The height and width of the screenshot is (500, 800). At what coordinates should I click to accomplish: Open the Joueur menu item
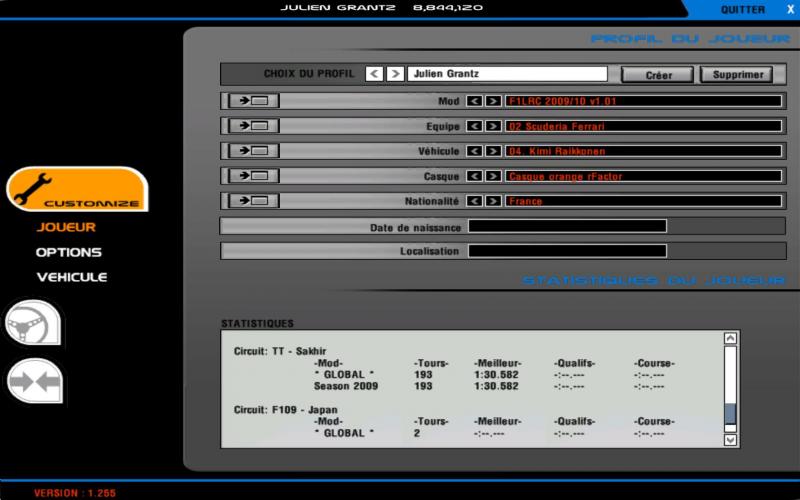tap(66, 227)
